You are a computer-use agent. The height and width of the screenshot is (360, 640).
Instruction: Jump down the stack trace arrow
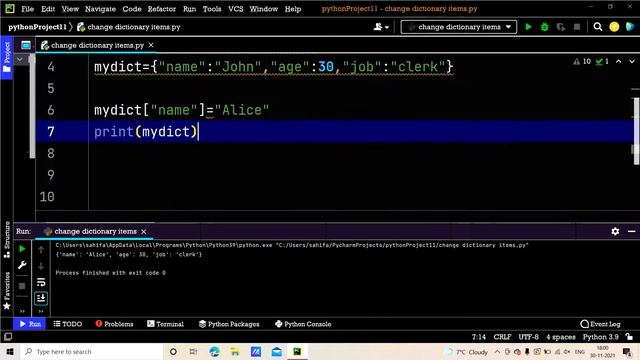coord(41,266)
